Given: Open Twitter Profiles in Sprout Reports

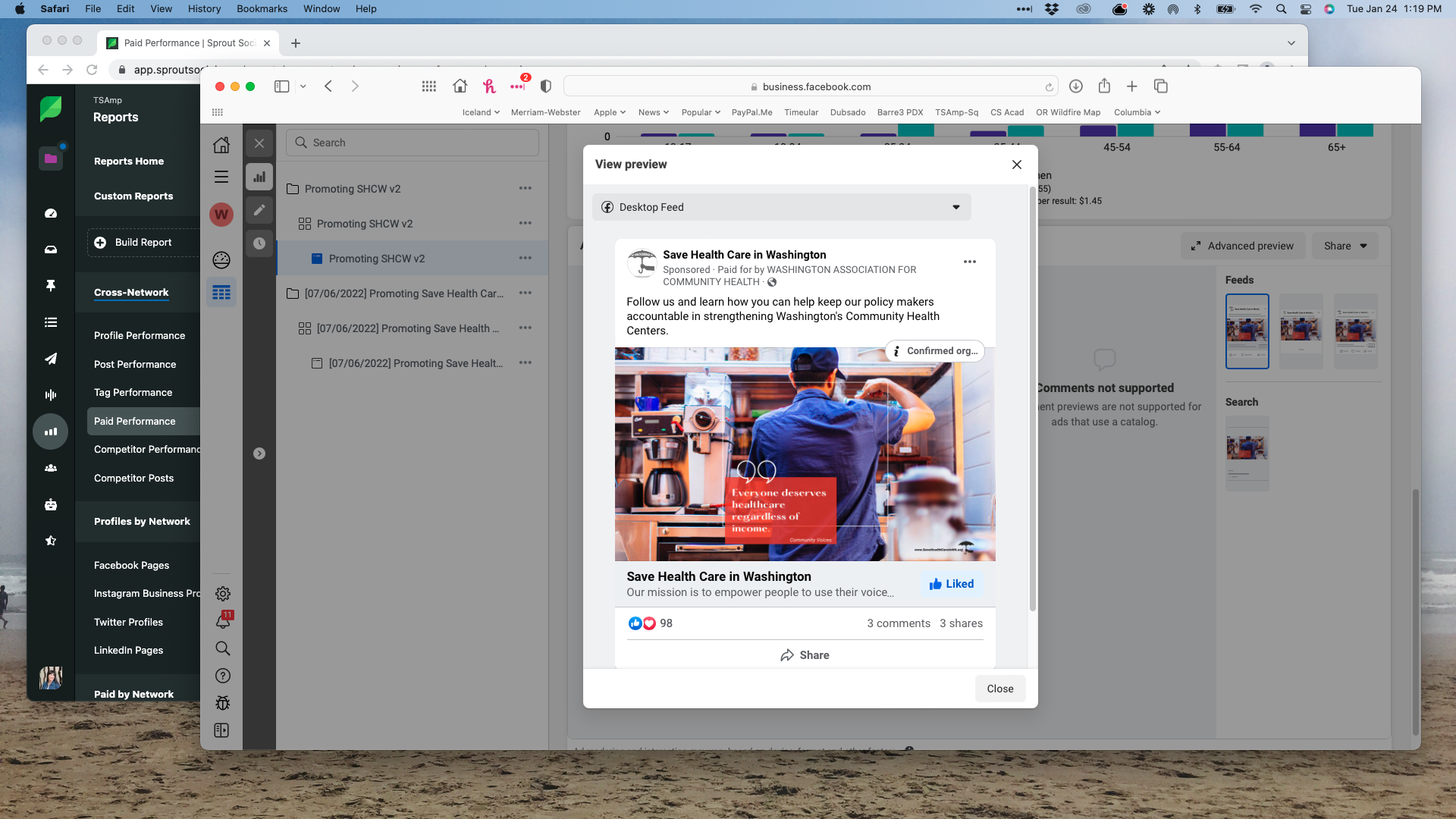Looking at the screenshot, I should tap(128, 623).
